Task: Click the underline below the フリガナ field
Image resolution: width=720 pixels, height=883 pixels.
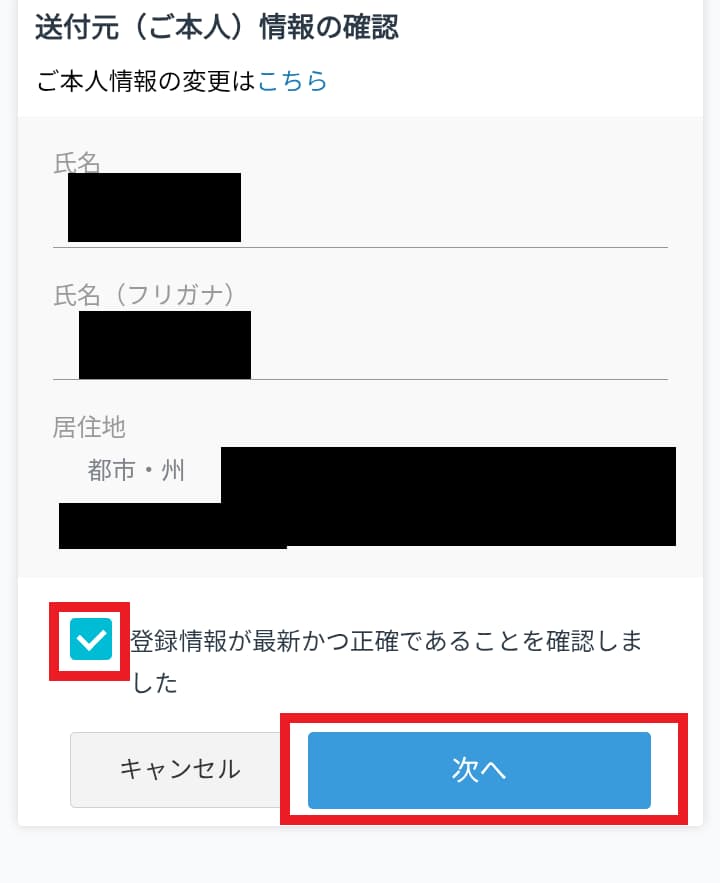Action: pos(360,380)
